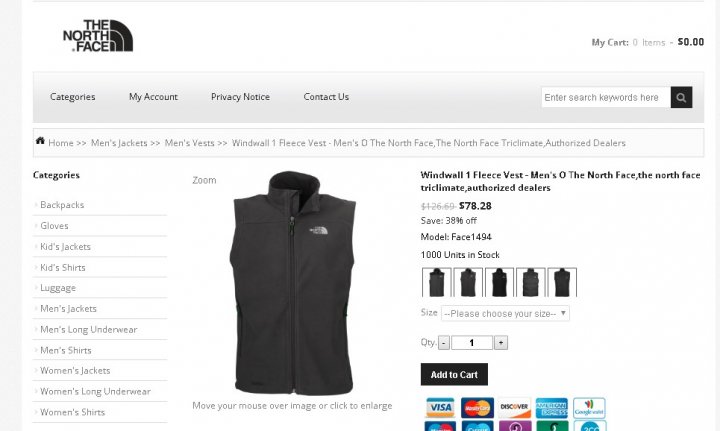Open Gloves category
Screen dimensions: 720x431
coord(54,226)
